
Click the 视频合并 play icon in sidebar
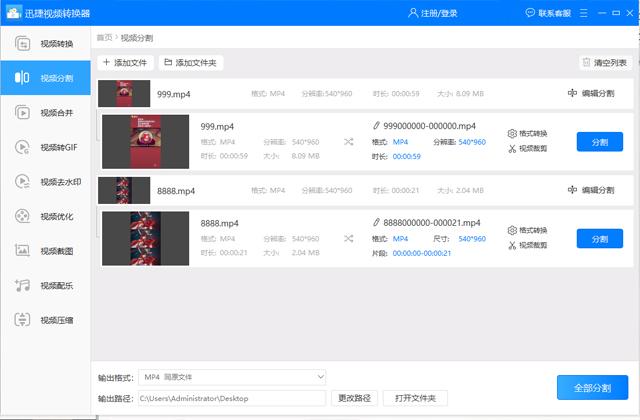coord(22,112)
